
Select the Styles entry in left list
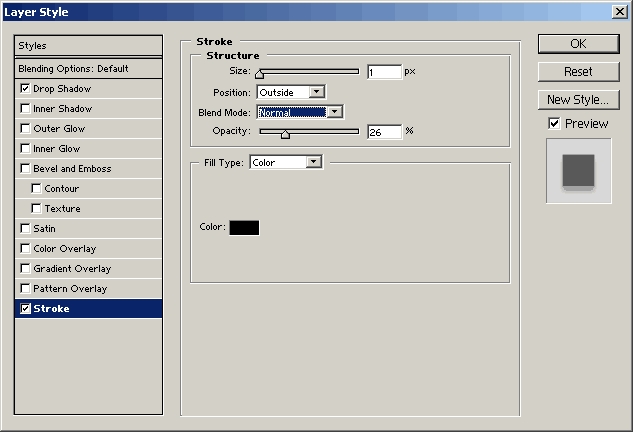(x=88, y=45)
